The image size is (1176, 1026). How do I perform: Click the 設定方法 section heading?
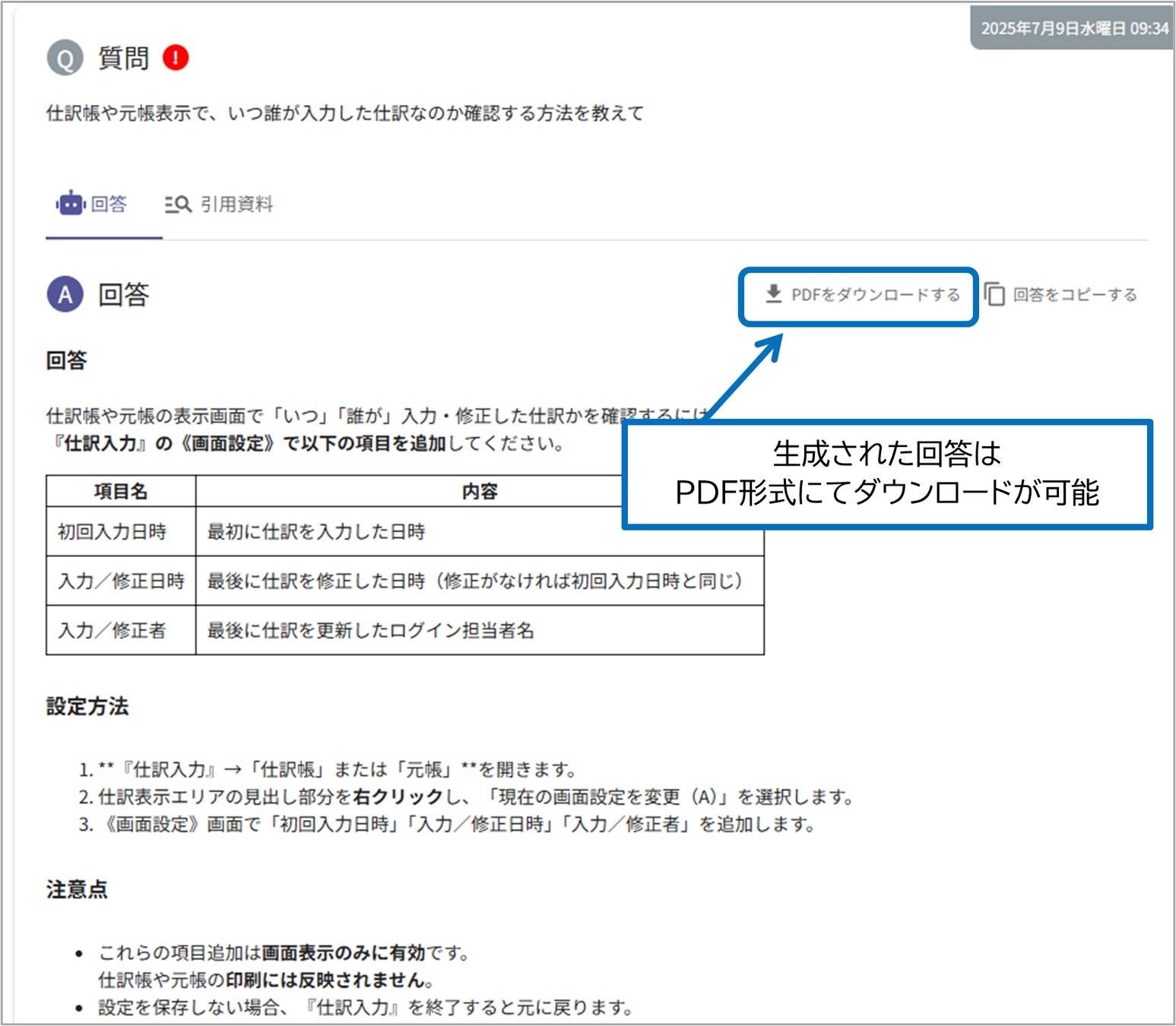[87, 706]
